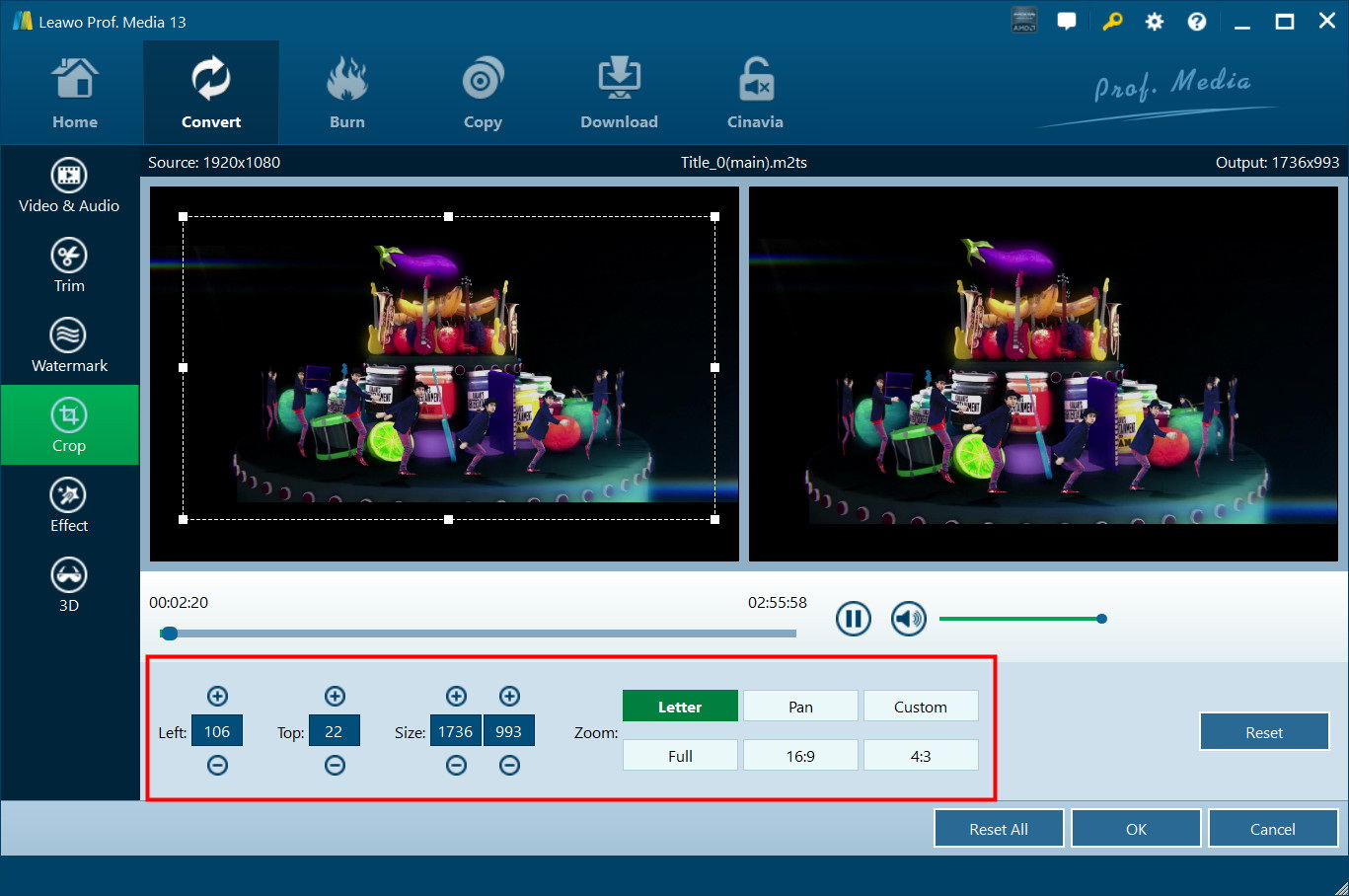Increase the Left crop value
The image size is (1349, 896).
tap(218, 697)
